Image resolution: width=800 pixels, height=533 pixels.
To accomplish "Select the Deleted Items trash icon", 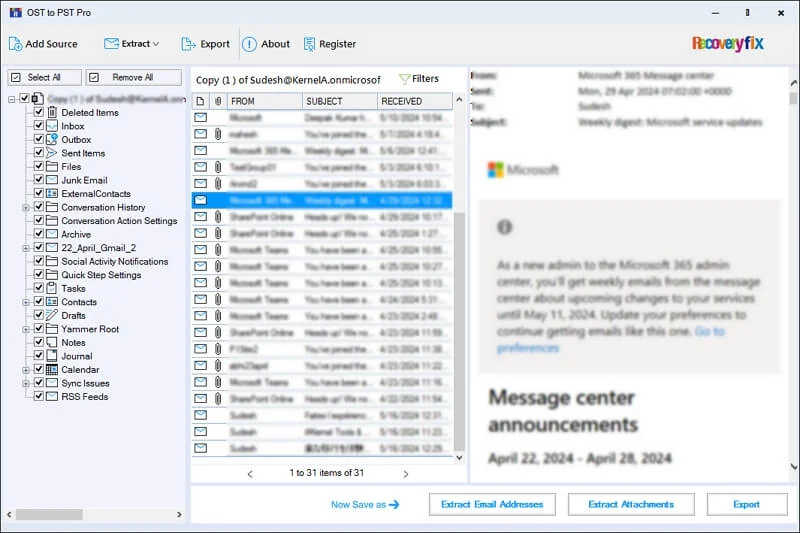I will (x=52, y=112).
